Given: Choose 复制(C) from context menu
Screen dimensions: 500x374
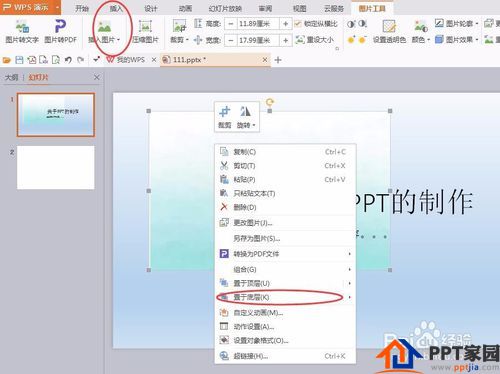Looking at the screenshot, I should click(x=285, y=152).
